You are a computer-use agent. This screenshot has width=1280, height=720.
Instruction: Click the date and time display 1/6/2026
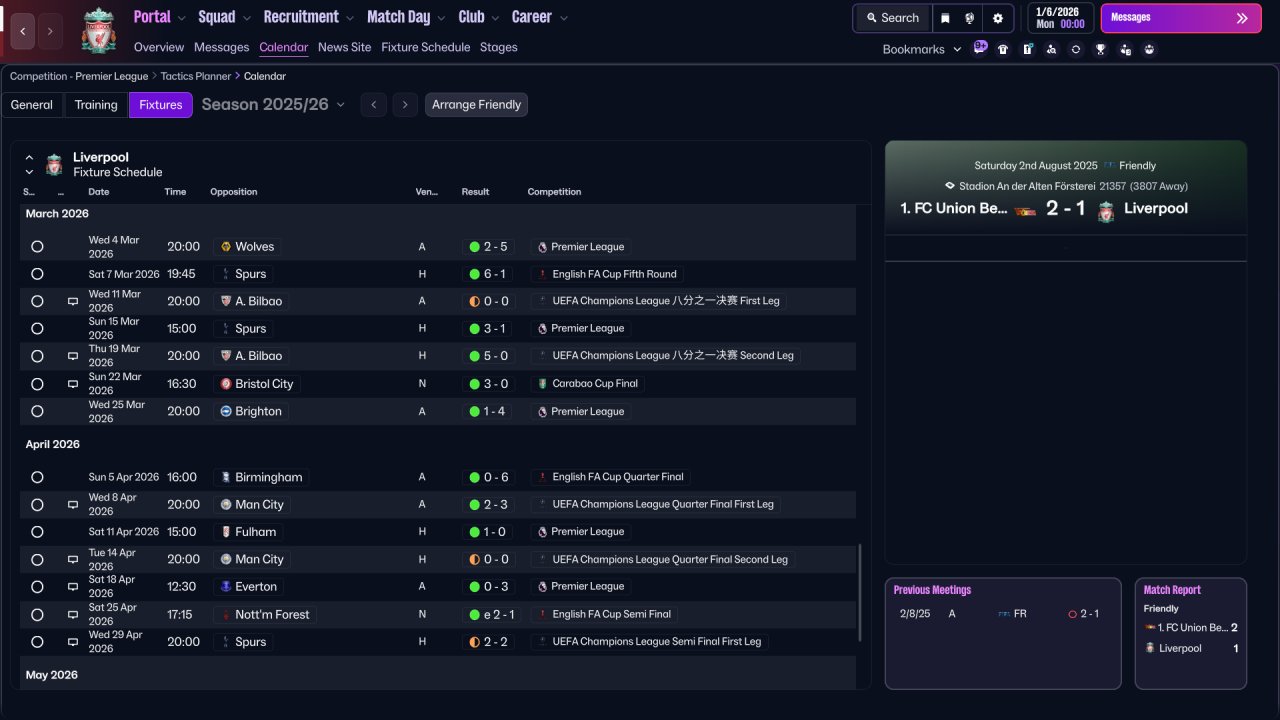tap(1059, 18)
